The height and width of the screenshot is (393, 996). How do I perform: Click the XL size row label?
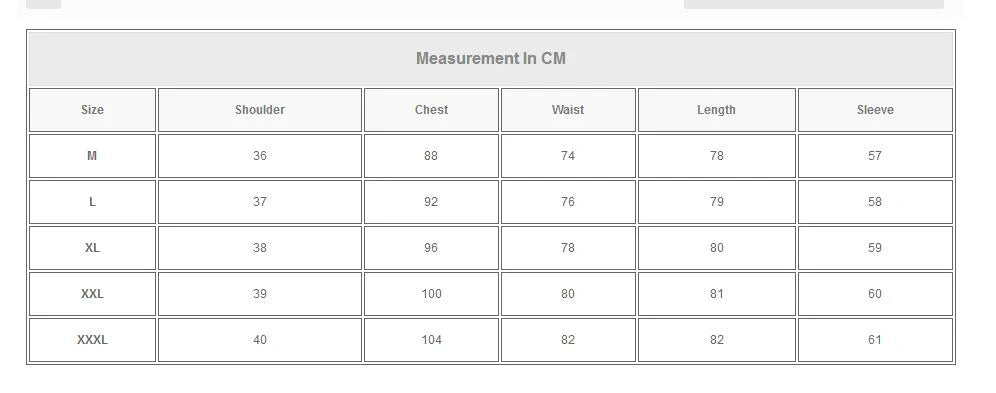[x=92, y=248]
